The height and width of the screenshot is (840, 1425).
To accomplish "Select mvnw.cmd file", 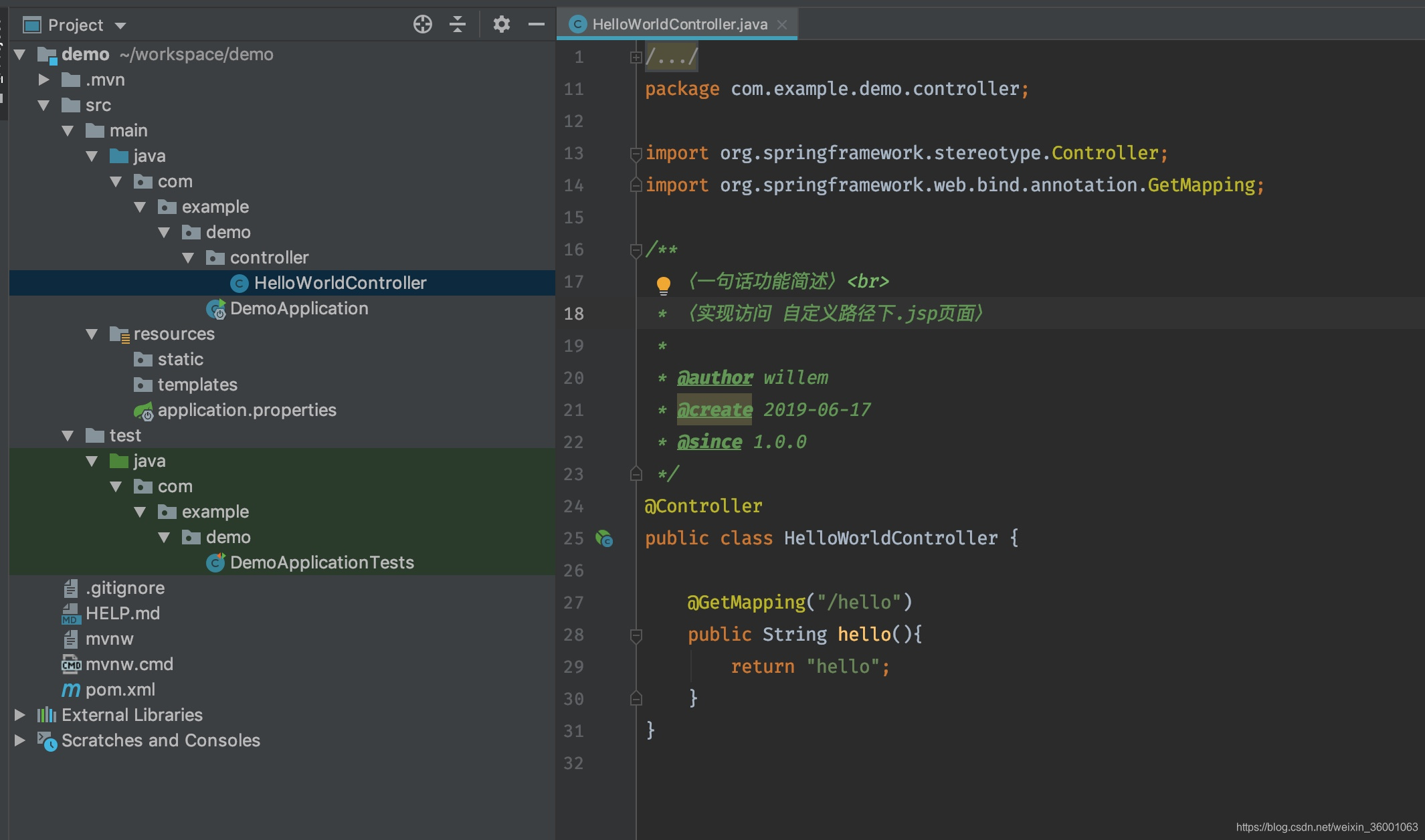I will pos(129,664).
